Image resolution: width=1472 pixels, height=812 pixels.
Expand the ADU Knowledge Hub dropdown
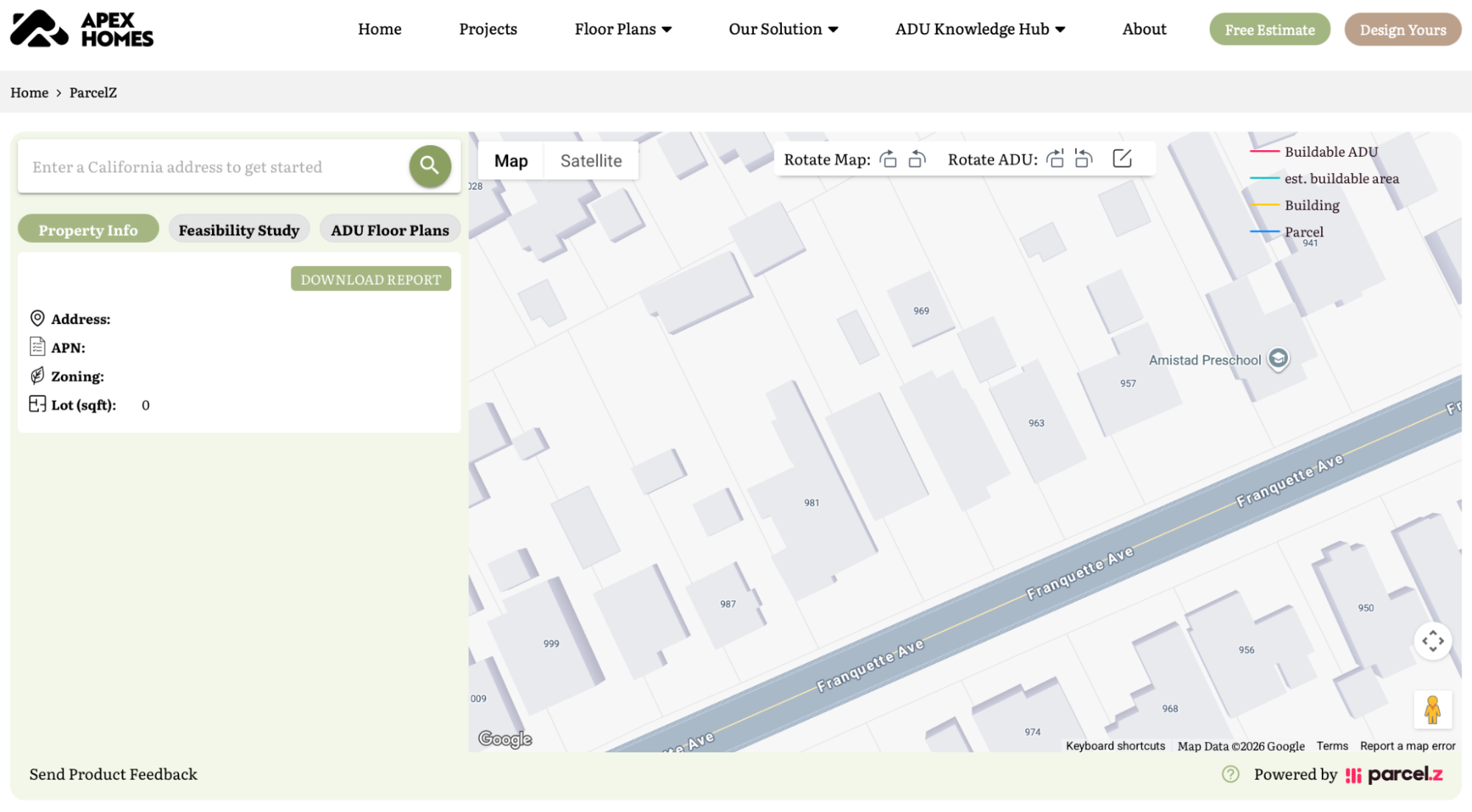tap(980, 29)
